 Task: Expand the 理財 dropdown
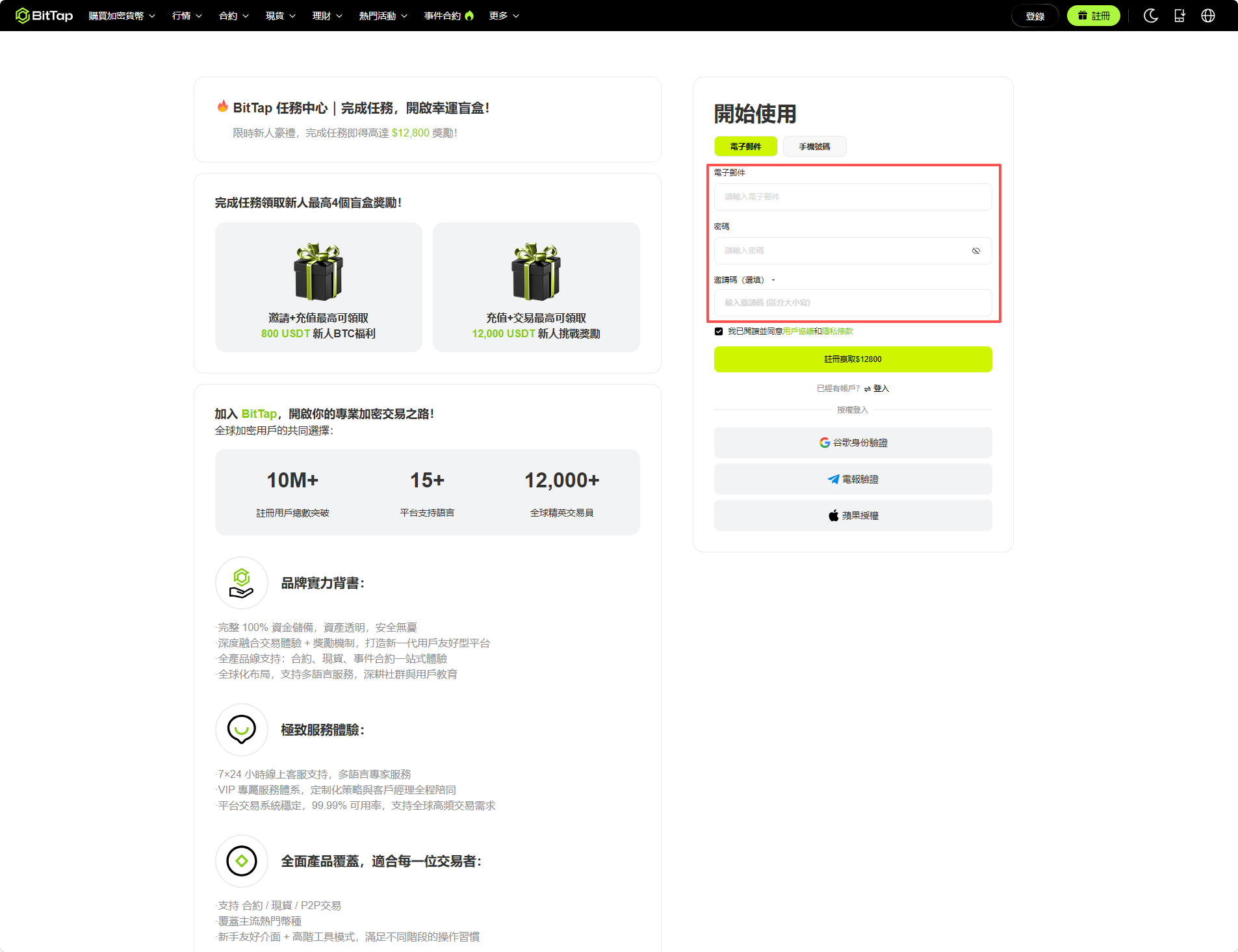pyautogui.click(x=328, y=16)
